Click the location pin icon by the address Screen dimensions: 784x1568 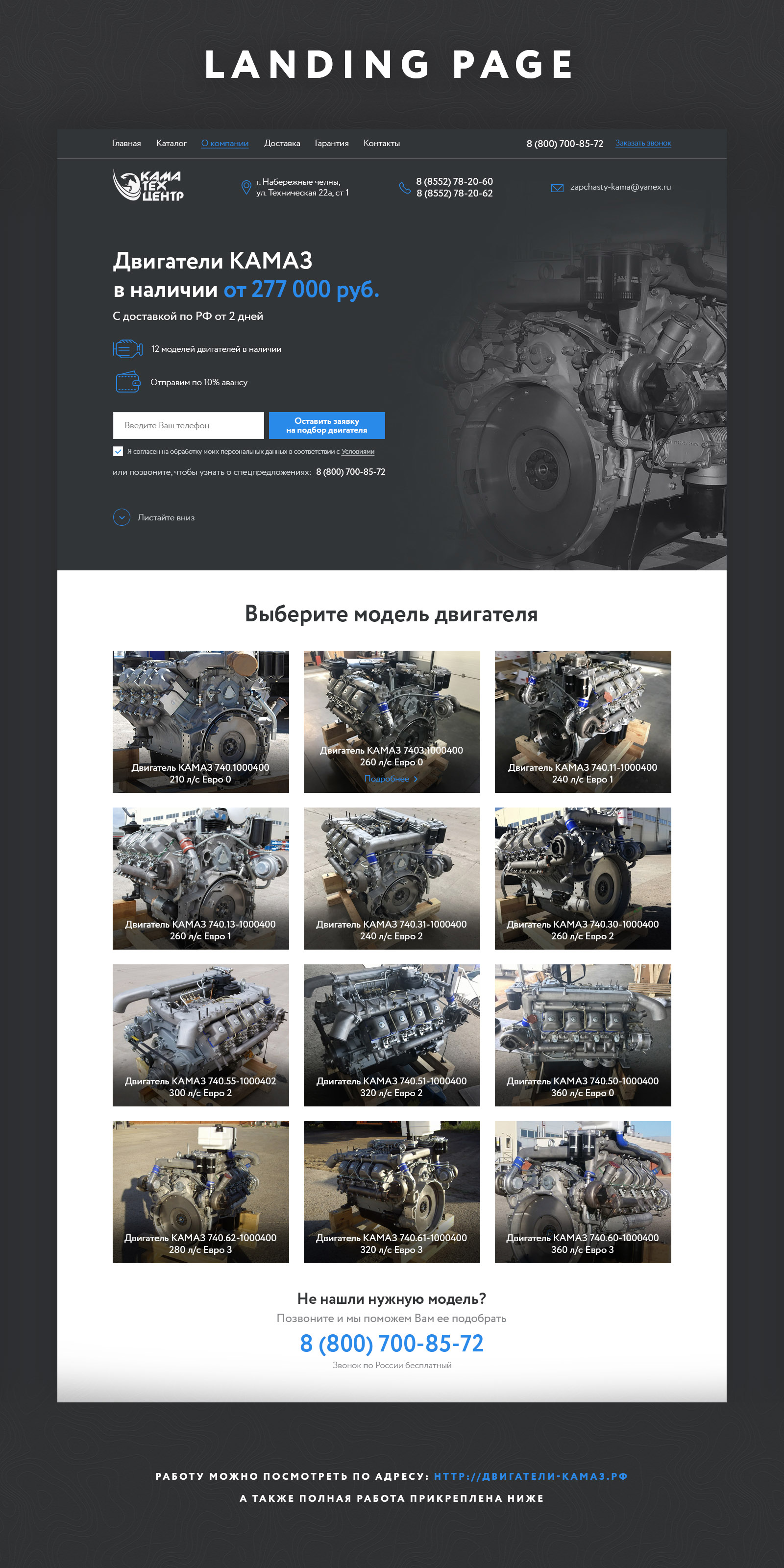246,188
